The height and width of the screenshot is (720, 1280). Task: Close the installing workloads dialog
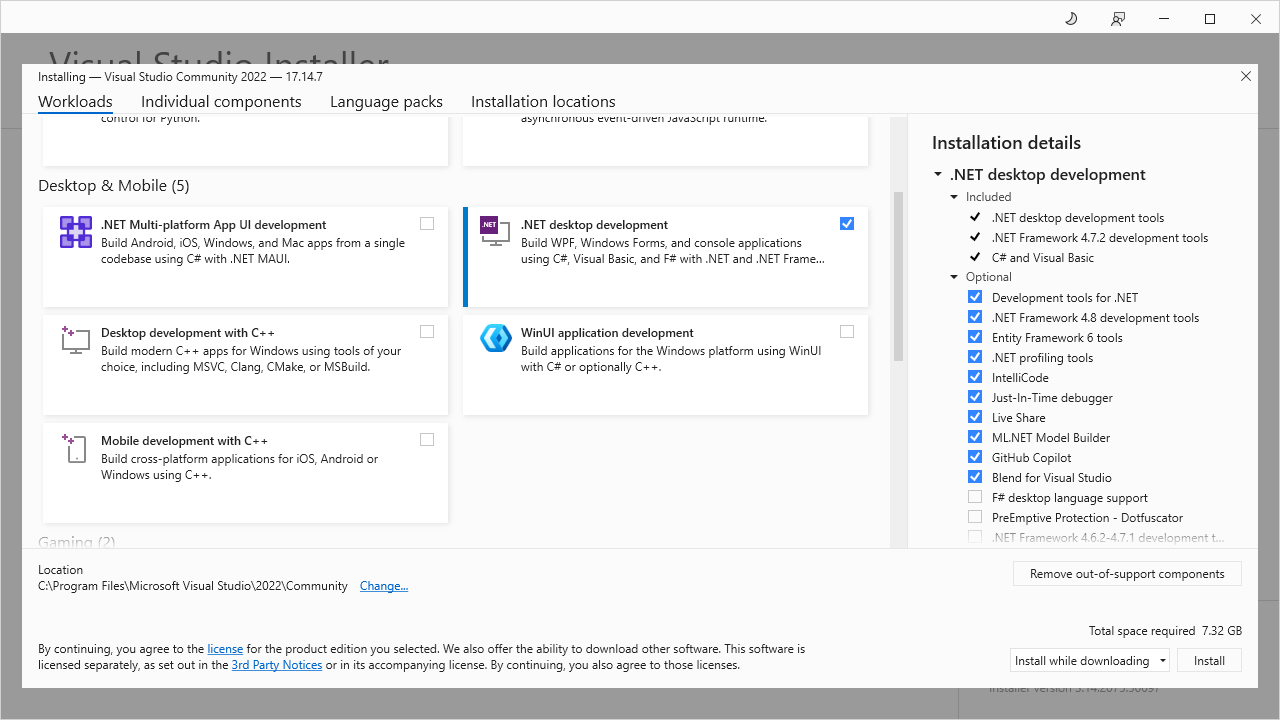click(1246, 76)
